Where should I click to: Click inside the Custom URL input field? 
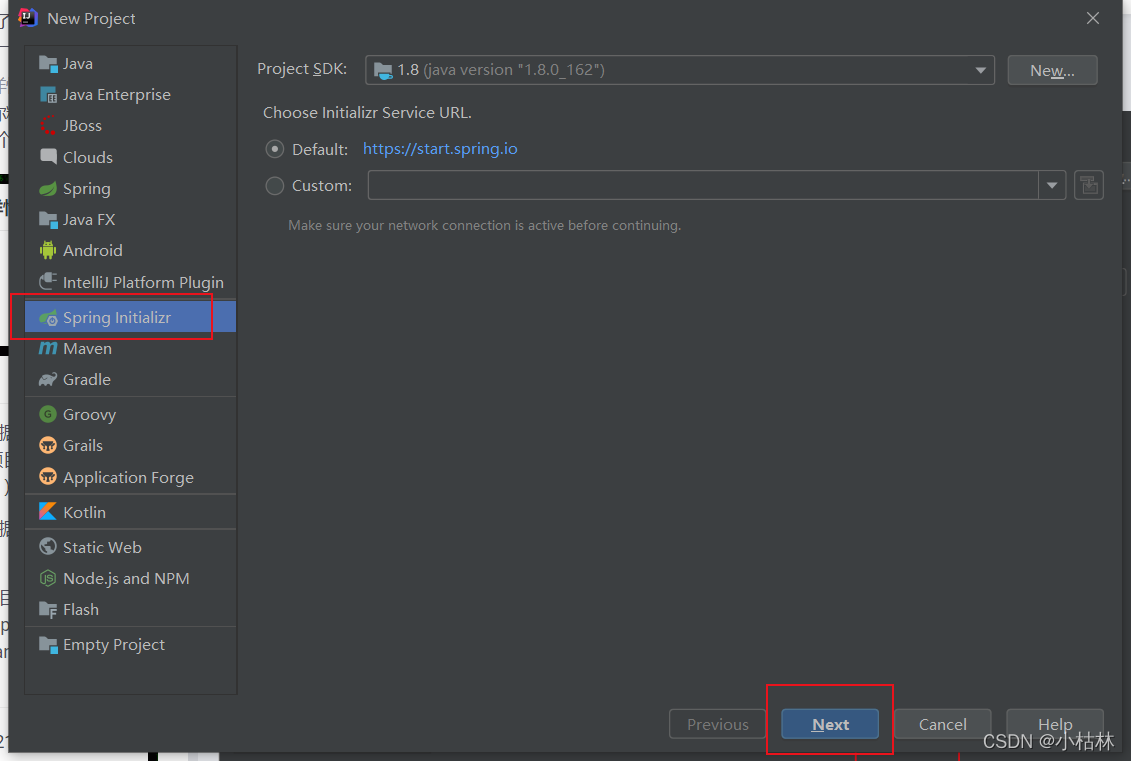click(703, 185)
